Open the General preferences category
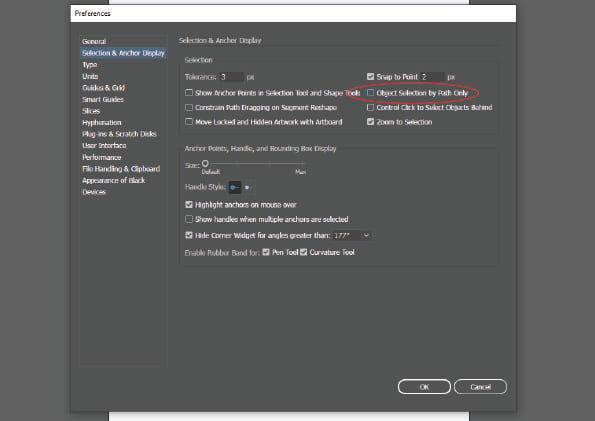 (94, 41)
